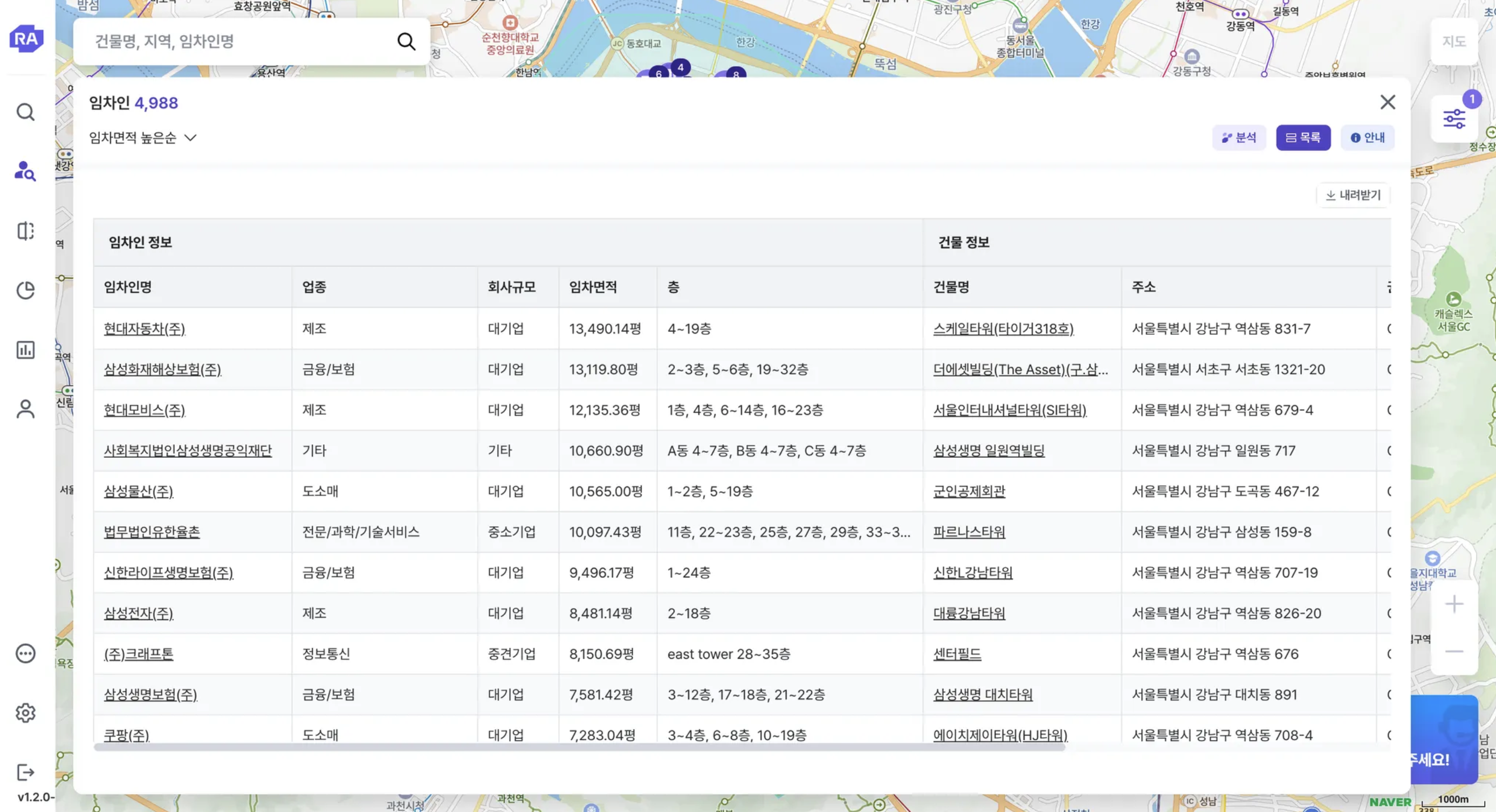1496x812 pixels.
Task: Click the RA logo icon
Action: tap(26, 39)
